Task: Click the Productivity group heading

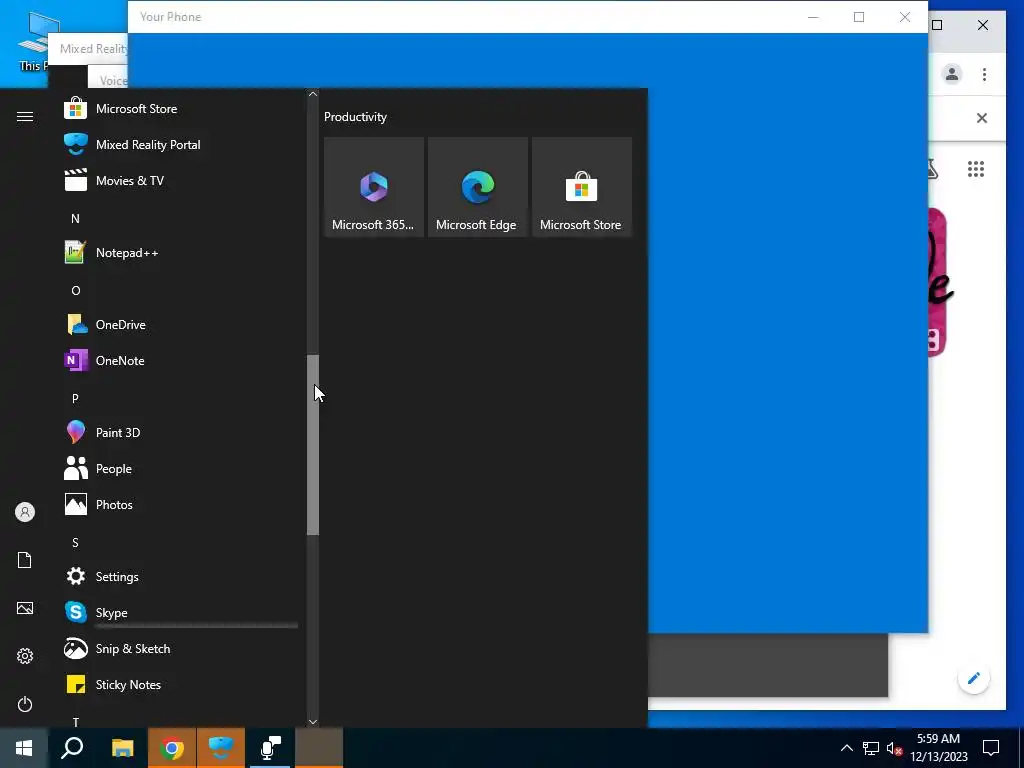Action: tap(355, 117)
